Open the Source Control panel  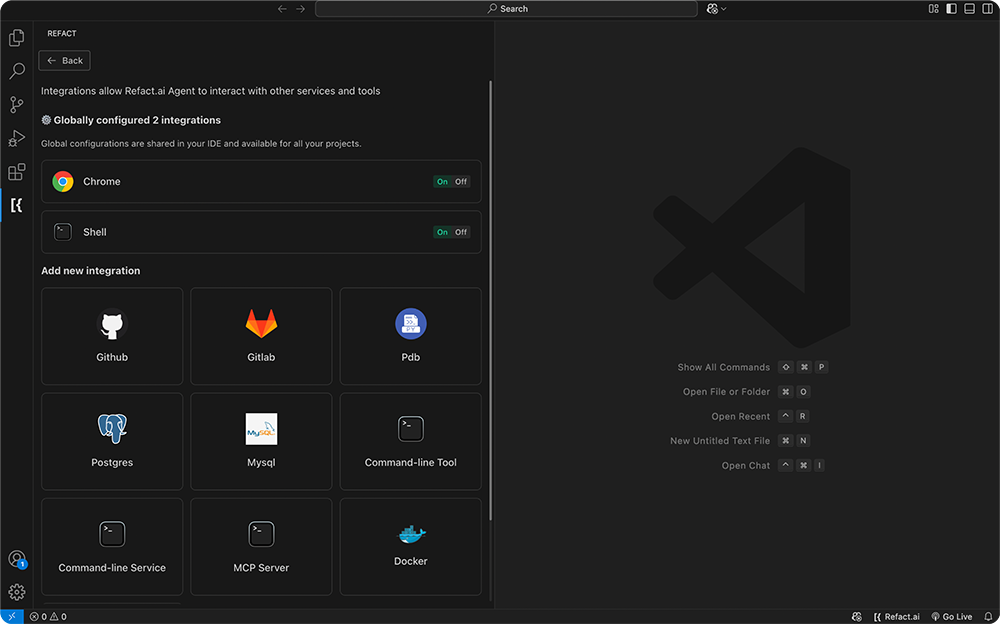click(16, 104)
